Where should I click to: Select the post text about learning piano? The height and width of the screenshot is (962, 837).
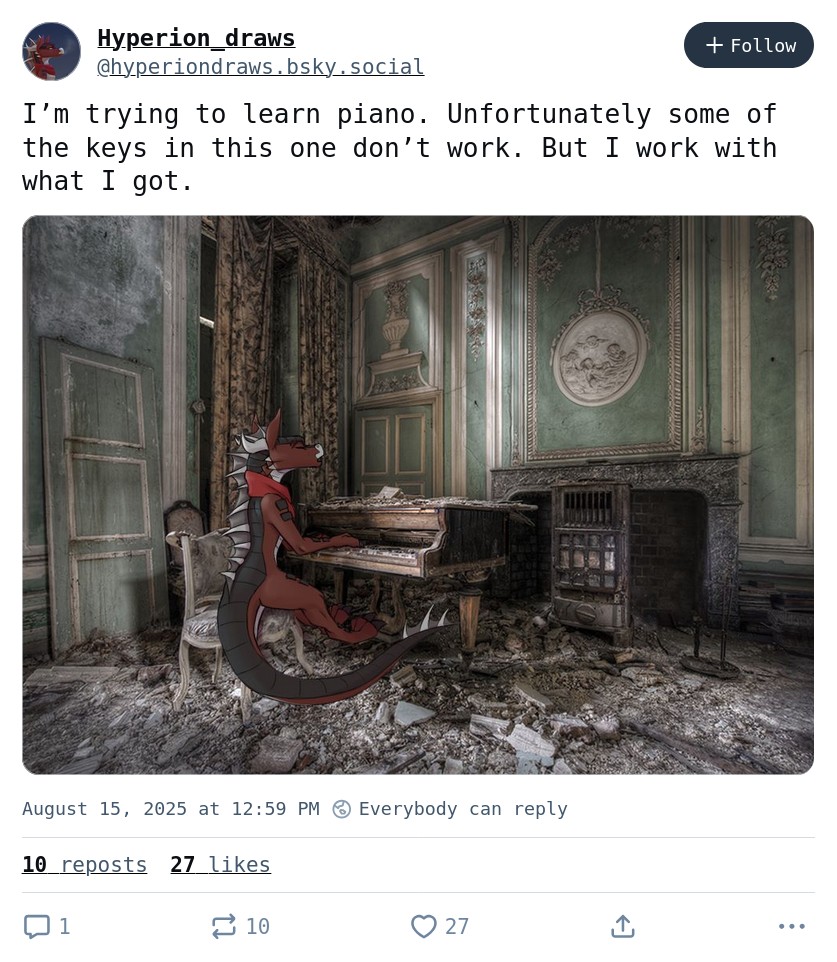400,147
